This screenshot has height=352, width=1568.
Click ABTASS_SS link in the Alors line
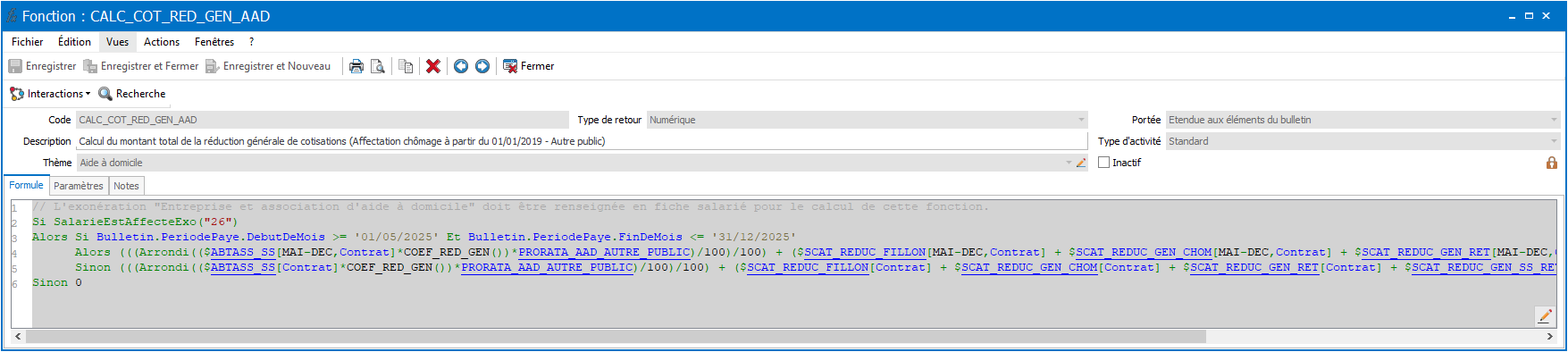pyautogui.click(x=243, y=252)
